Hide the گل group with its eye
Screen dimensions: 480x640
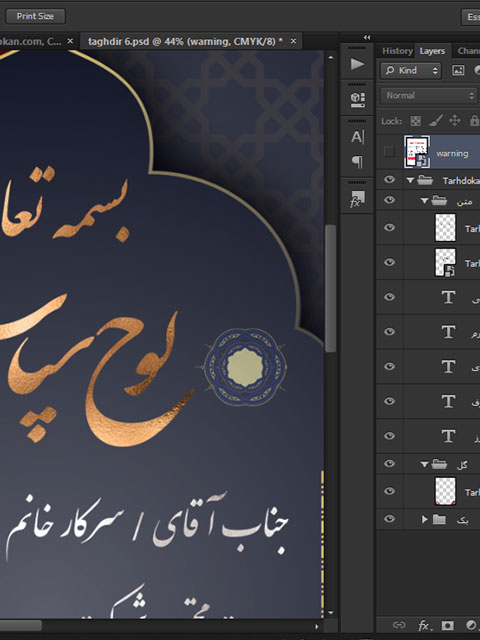(x=389, y=464)
